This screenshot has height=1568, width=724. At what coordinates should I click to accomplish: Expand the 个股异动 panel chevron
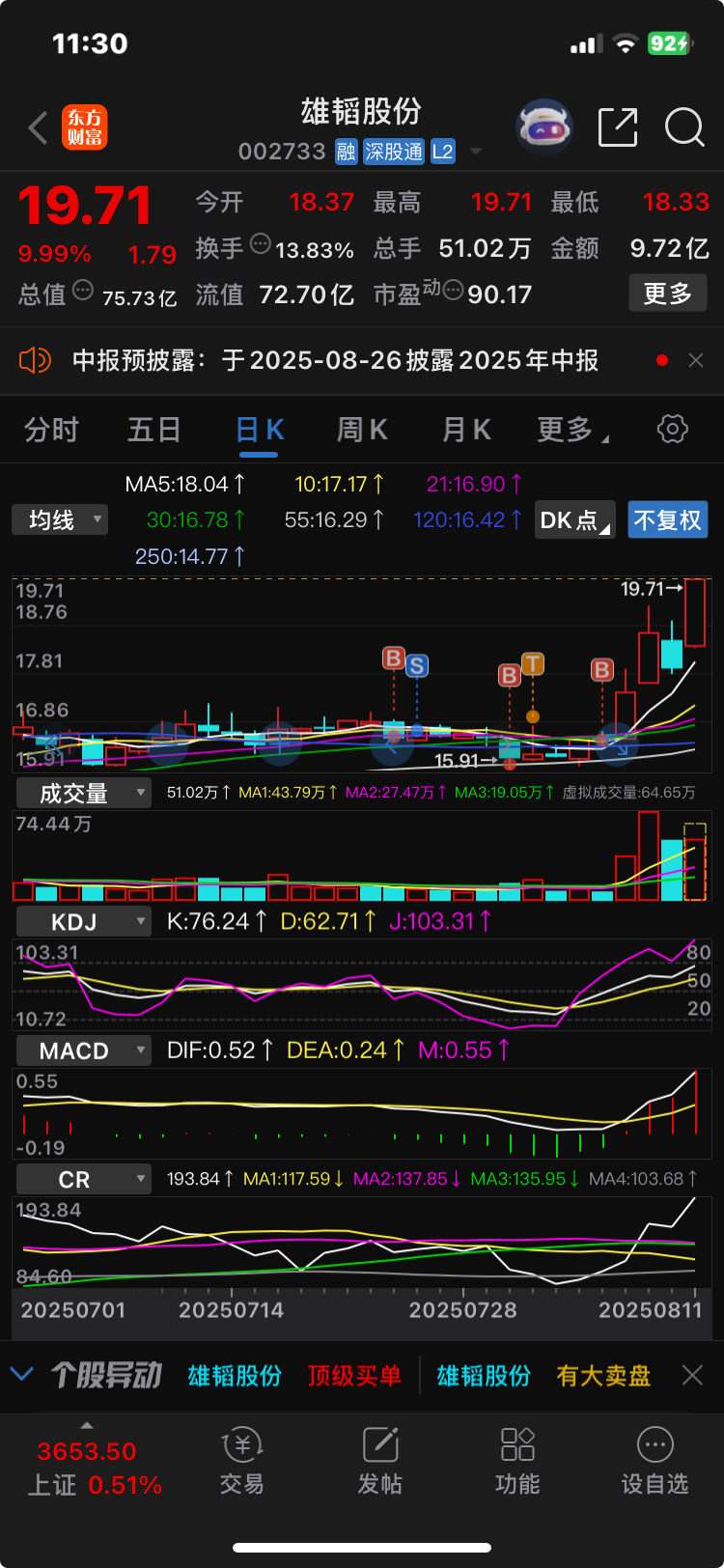[21, 1374]
